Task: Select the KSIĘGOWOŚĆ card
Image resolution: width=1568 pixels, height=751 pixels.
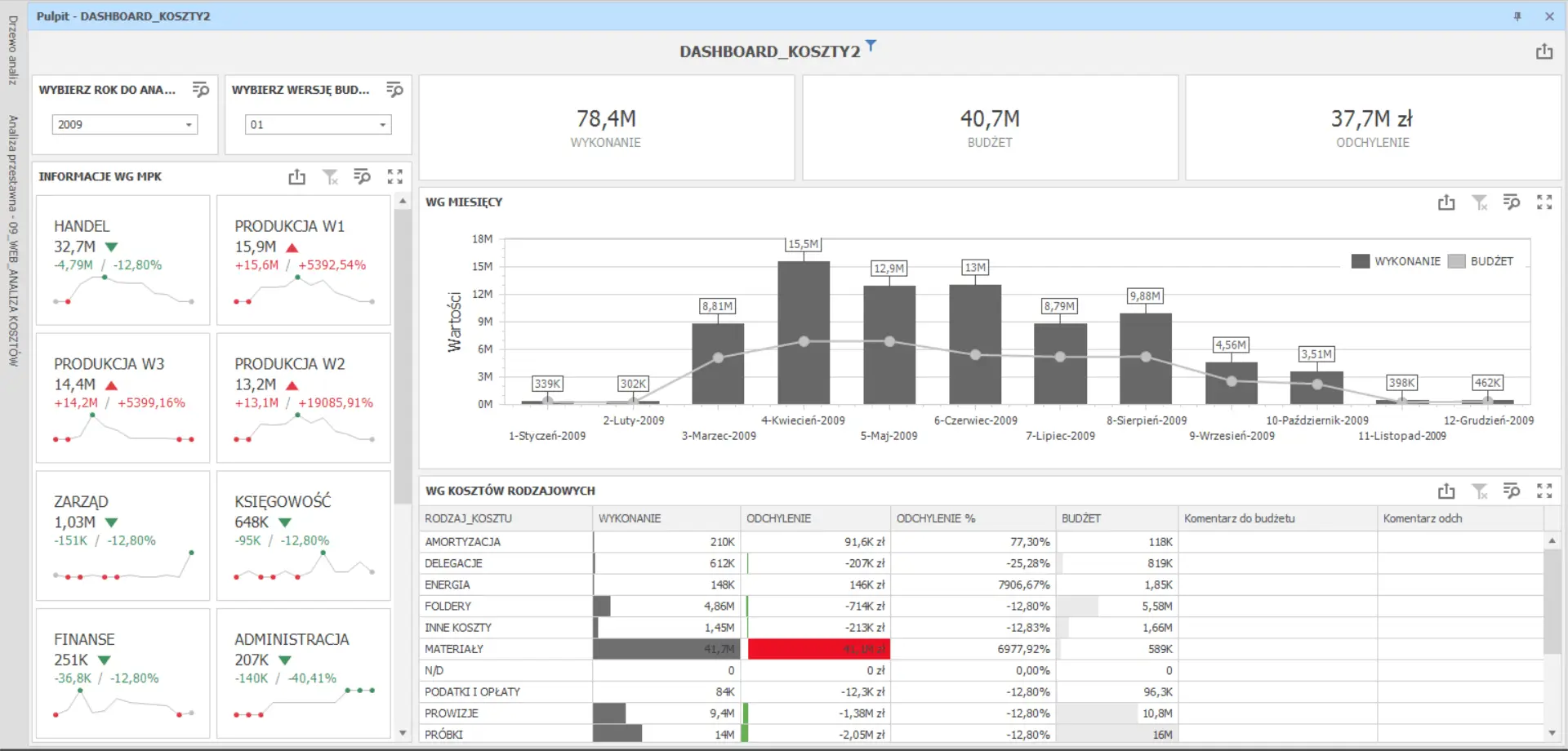Action: pyautogui.click(x=304, y=536)
